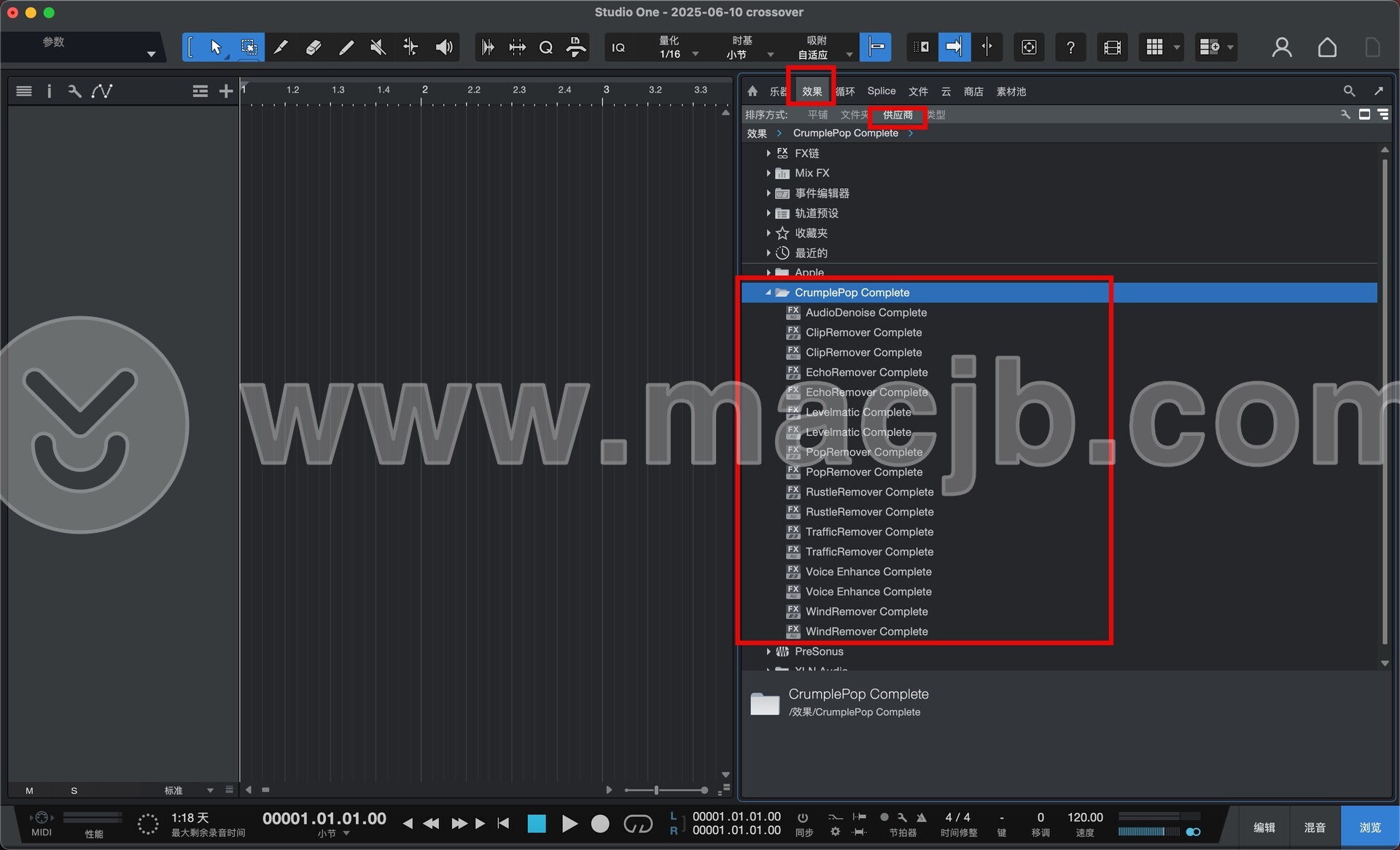
Task: Click return-to-zero transport button
Action: (503, 823)
